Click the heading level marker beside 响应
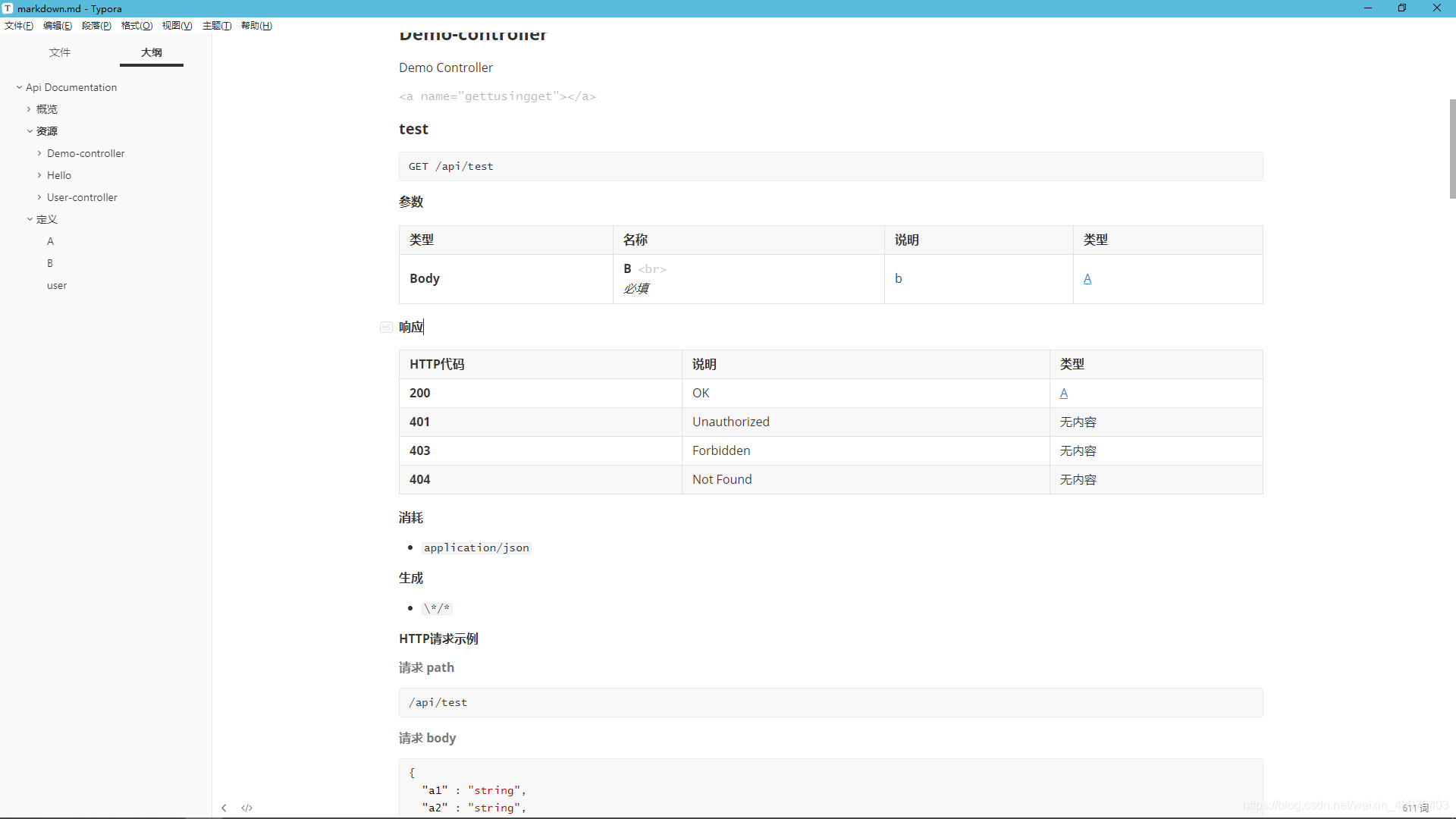The image size is (1456, 819). tap(386, 327)
